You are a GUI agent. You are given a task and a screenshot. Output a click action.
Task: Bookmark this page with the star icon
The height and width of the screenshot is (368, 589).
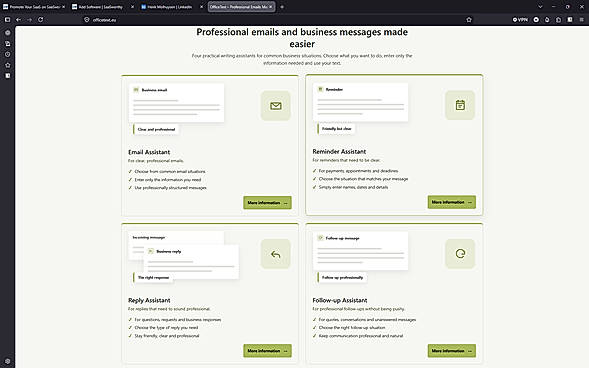coord(469,20)
